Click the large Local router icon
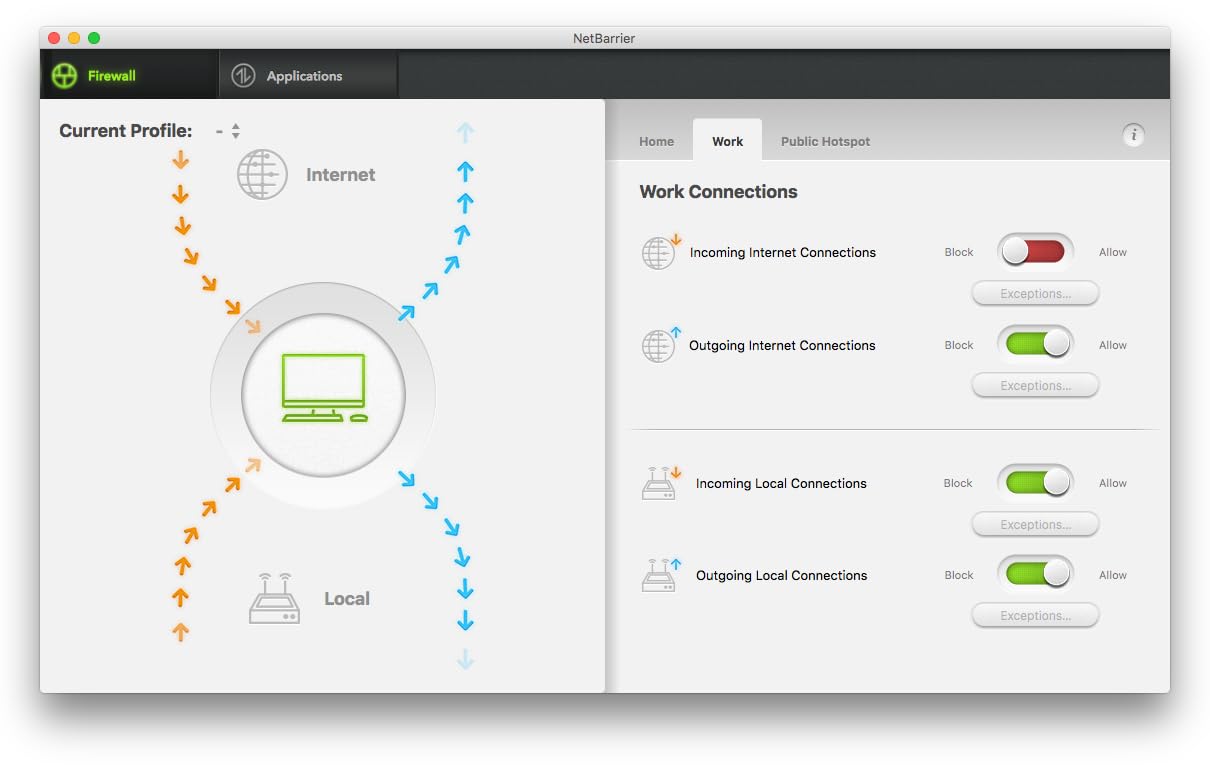1210x768 pixels. [274, 598]
